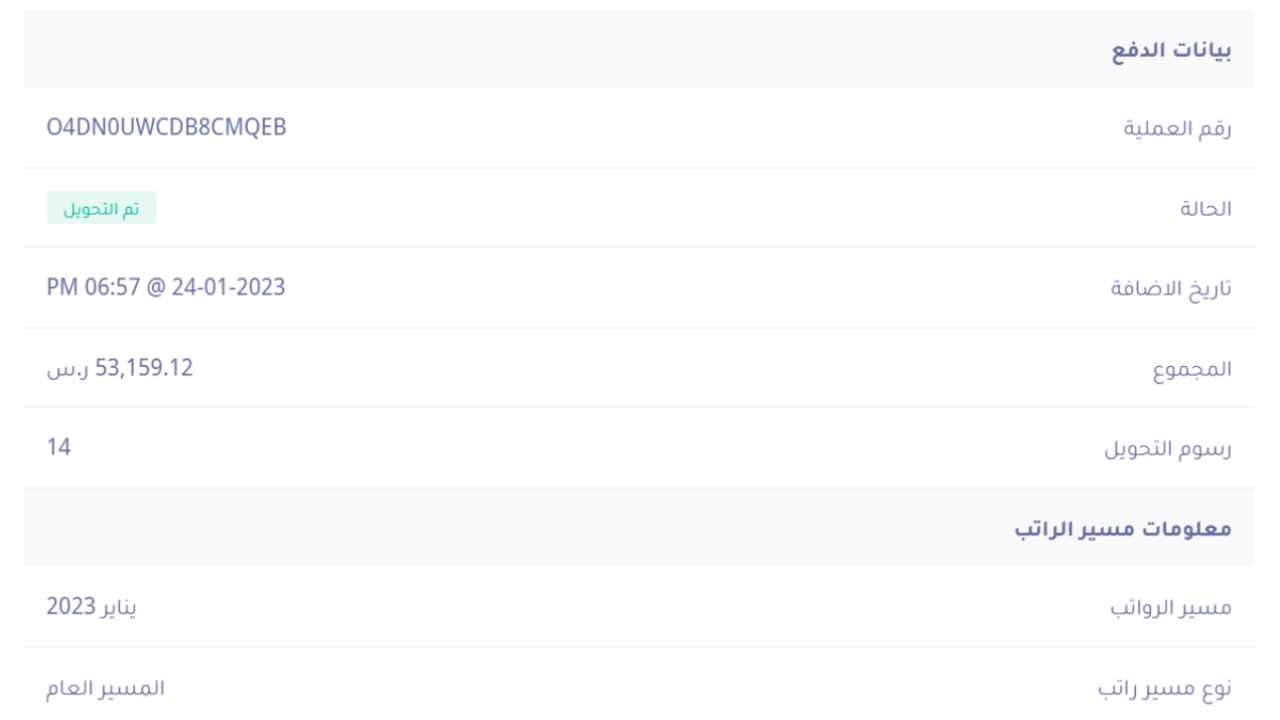Click the date 24-01-2023
Viewport: 1280px width, 720px height.
coord(227,288)
